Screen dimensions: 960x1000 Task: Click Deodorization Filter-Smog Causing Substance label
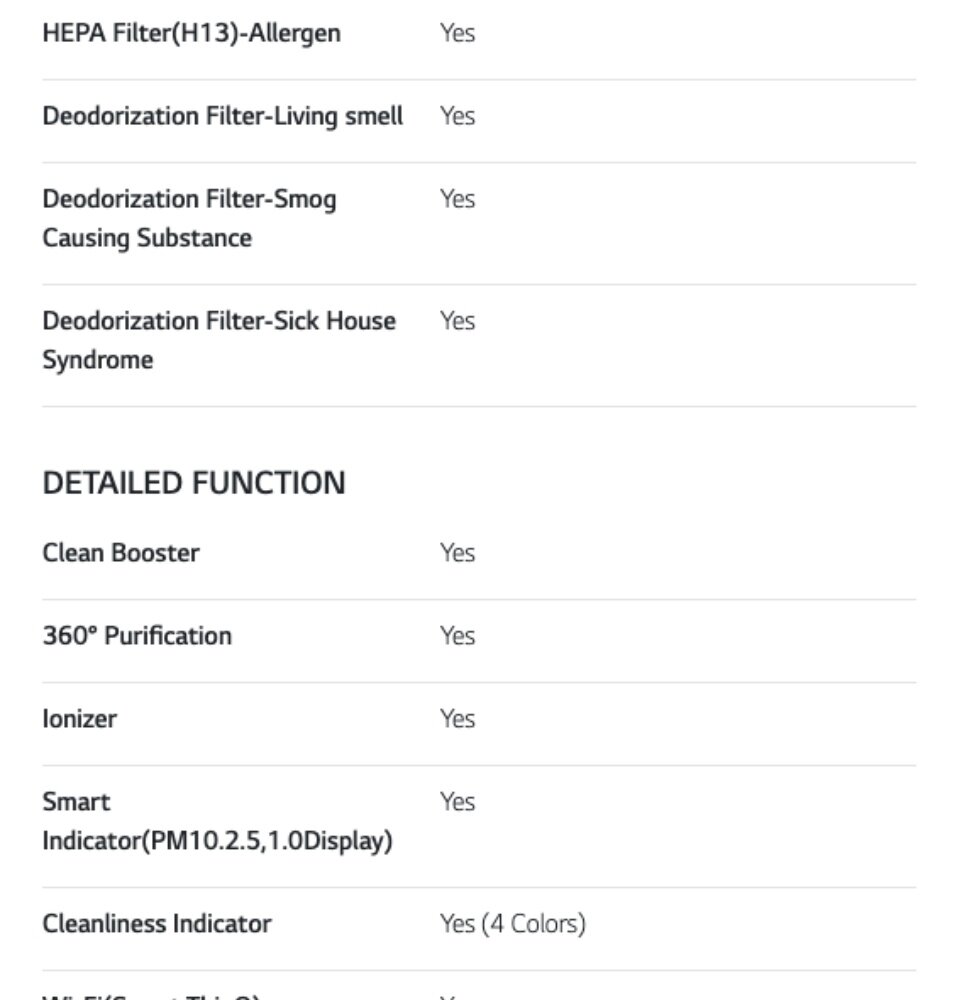click(189, 218)
